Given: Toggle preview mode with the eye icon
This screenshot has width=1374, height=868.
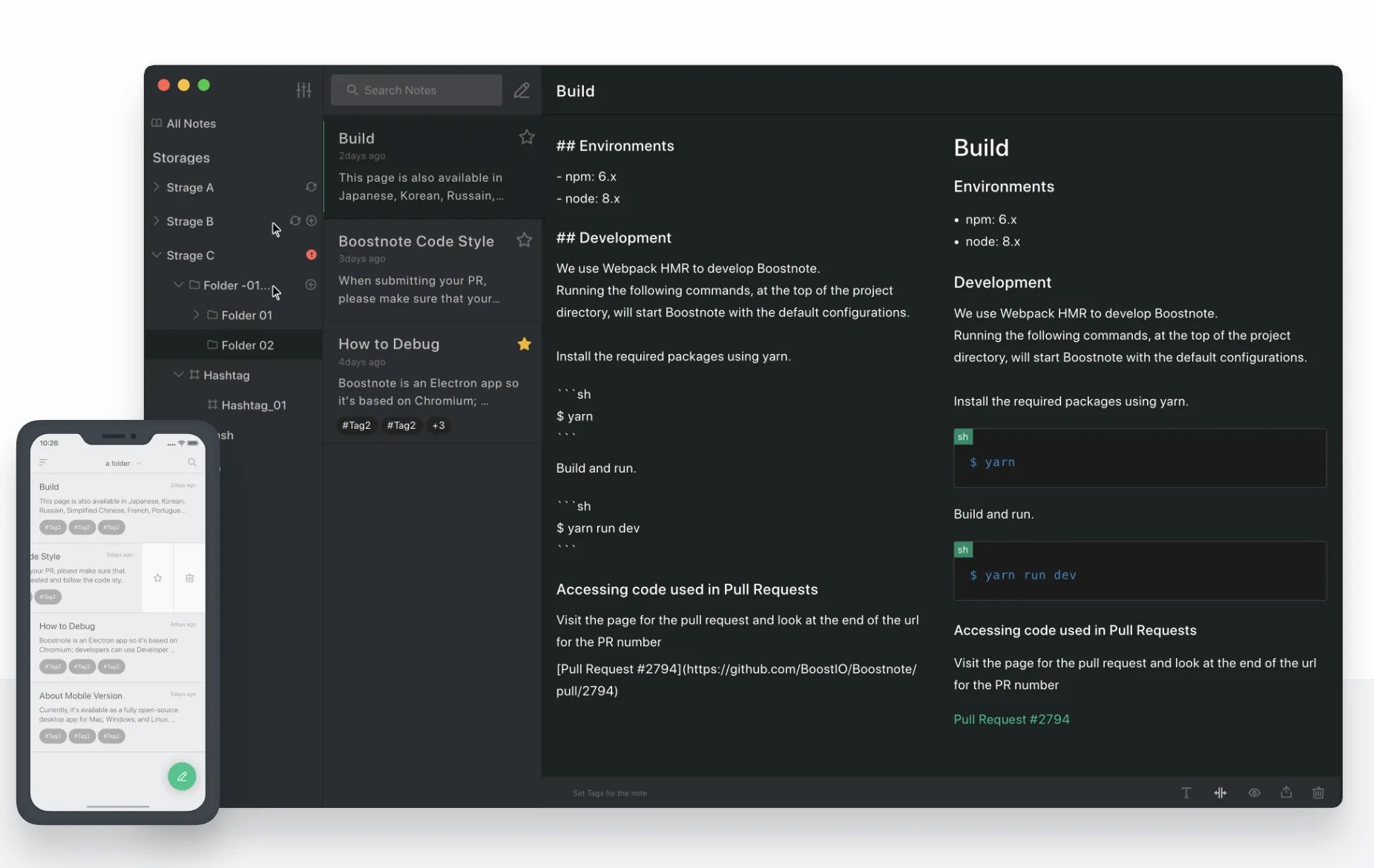Looking at the screenshot, I should [x=1254, y=793].
